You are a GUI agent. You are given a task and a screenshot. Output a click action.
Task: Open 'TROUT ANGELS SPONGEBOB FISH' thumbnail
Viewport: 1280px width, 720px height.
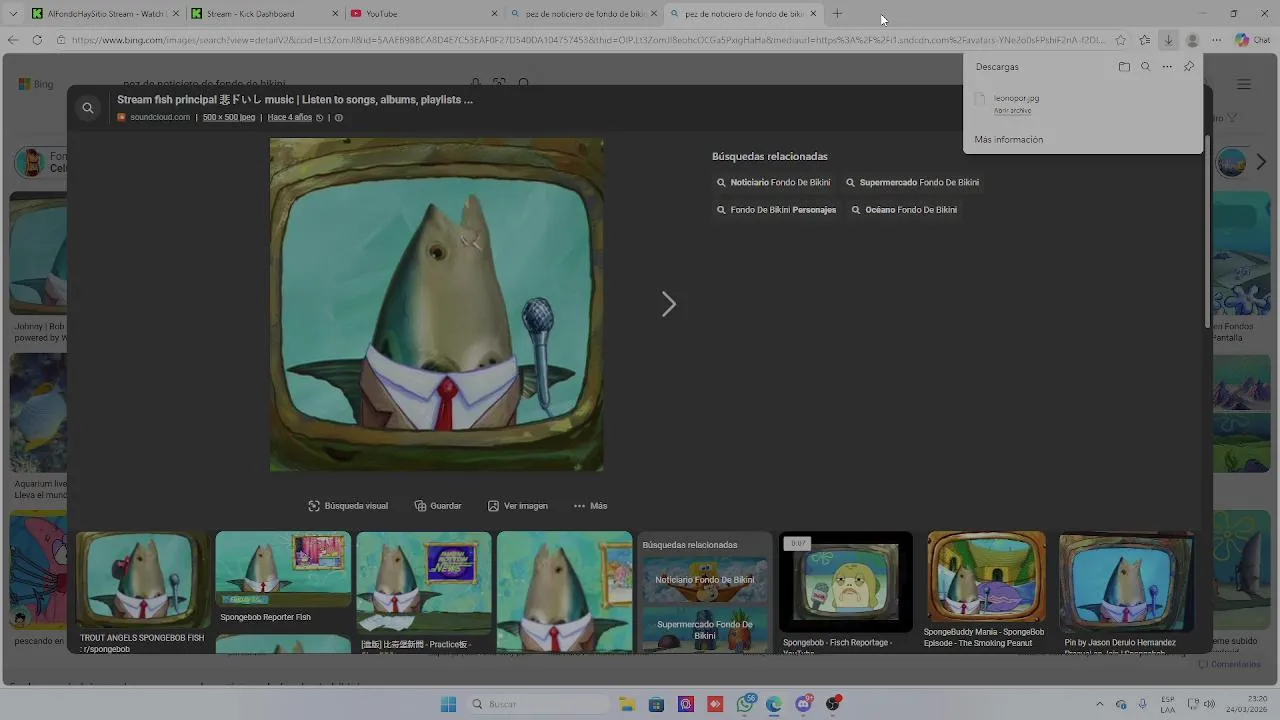pos(142,581)
